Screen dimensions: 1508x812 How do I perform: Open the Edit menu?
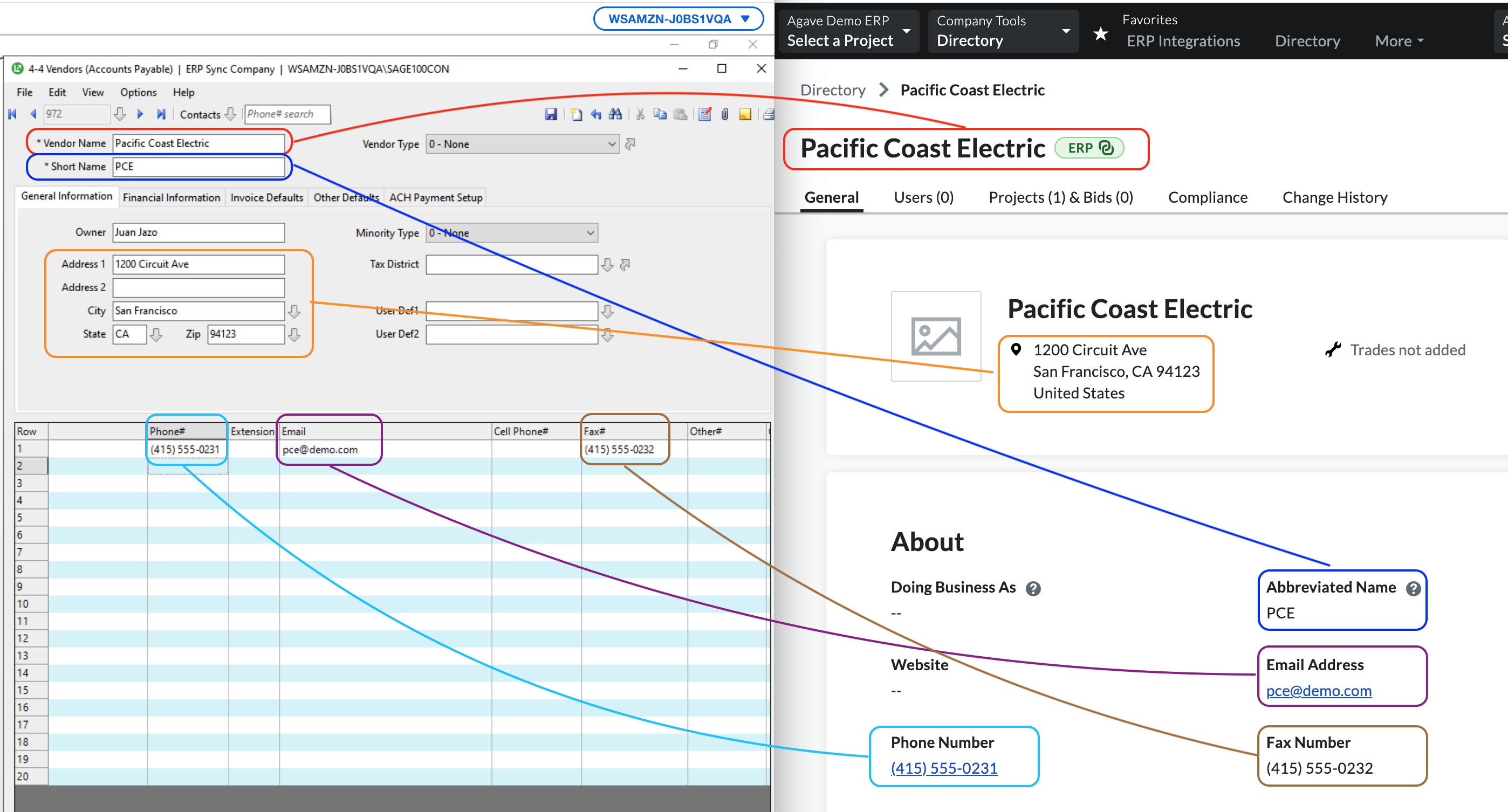click(x=57, y=92)
